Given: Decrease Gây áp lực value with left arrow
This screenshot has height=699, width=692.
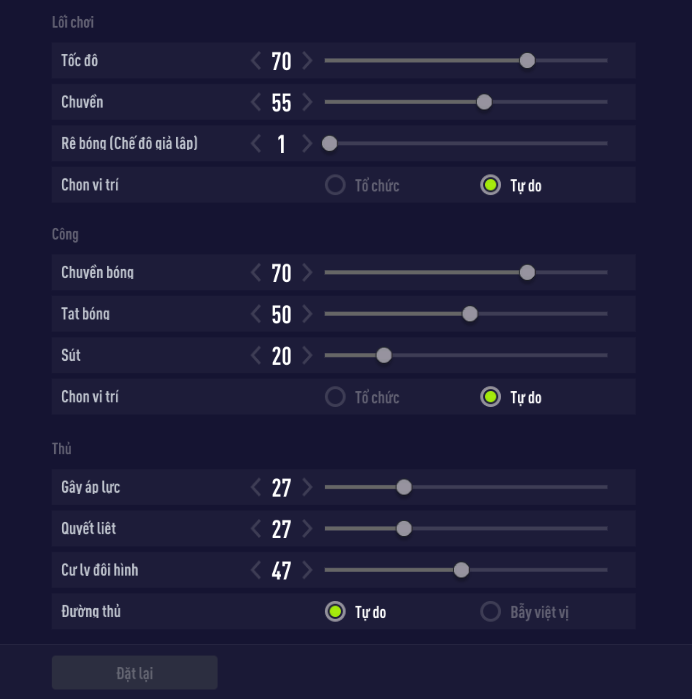Looking at the screenshot, I should [256, 487].
